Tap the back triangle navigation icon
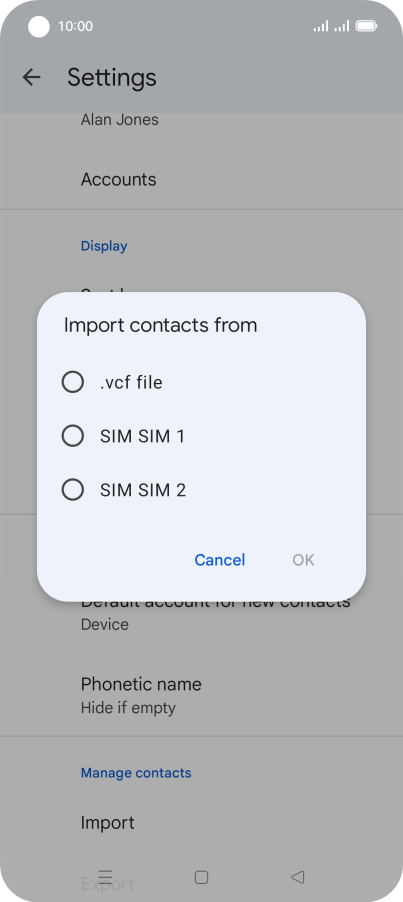Image resolution: width=403 pixels, height=902 pixels. (x=297, y=877)
